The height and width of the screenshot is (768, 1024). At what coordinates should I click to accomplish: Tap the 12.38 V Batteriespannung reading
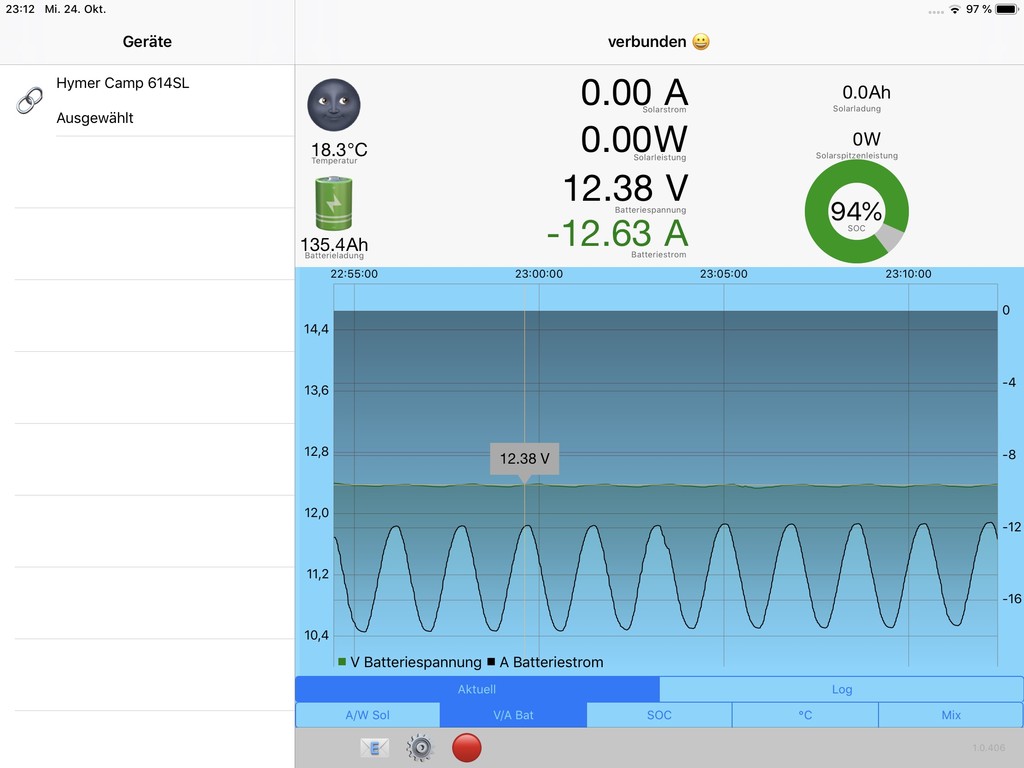[x=625, y=188]
